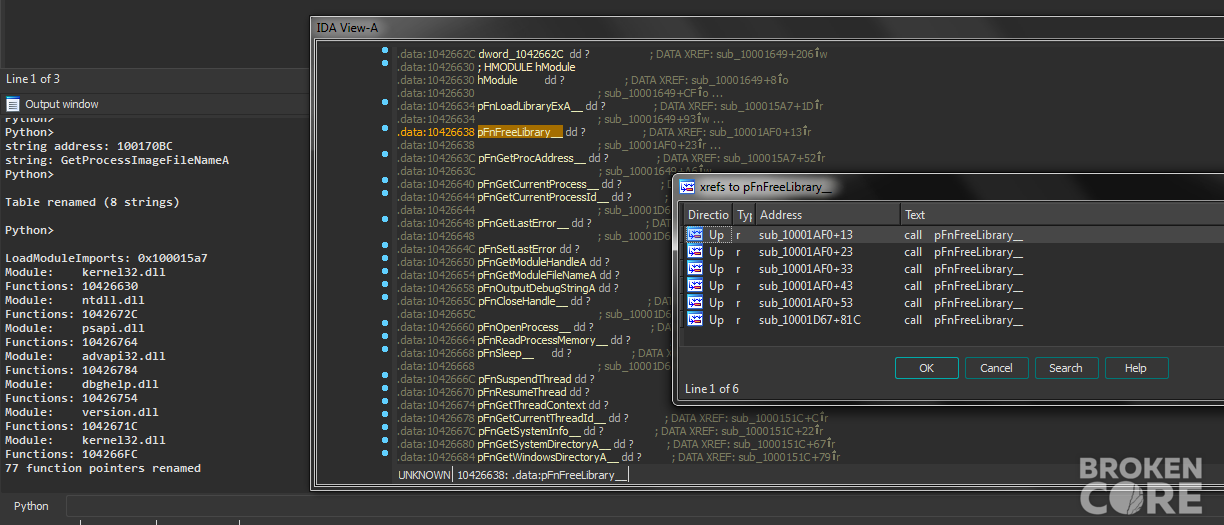Select the sub_10001AF0+23 address cell
The image size is (1224, 525).
[806, 252]
